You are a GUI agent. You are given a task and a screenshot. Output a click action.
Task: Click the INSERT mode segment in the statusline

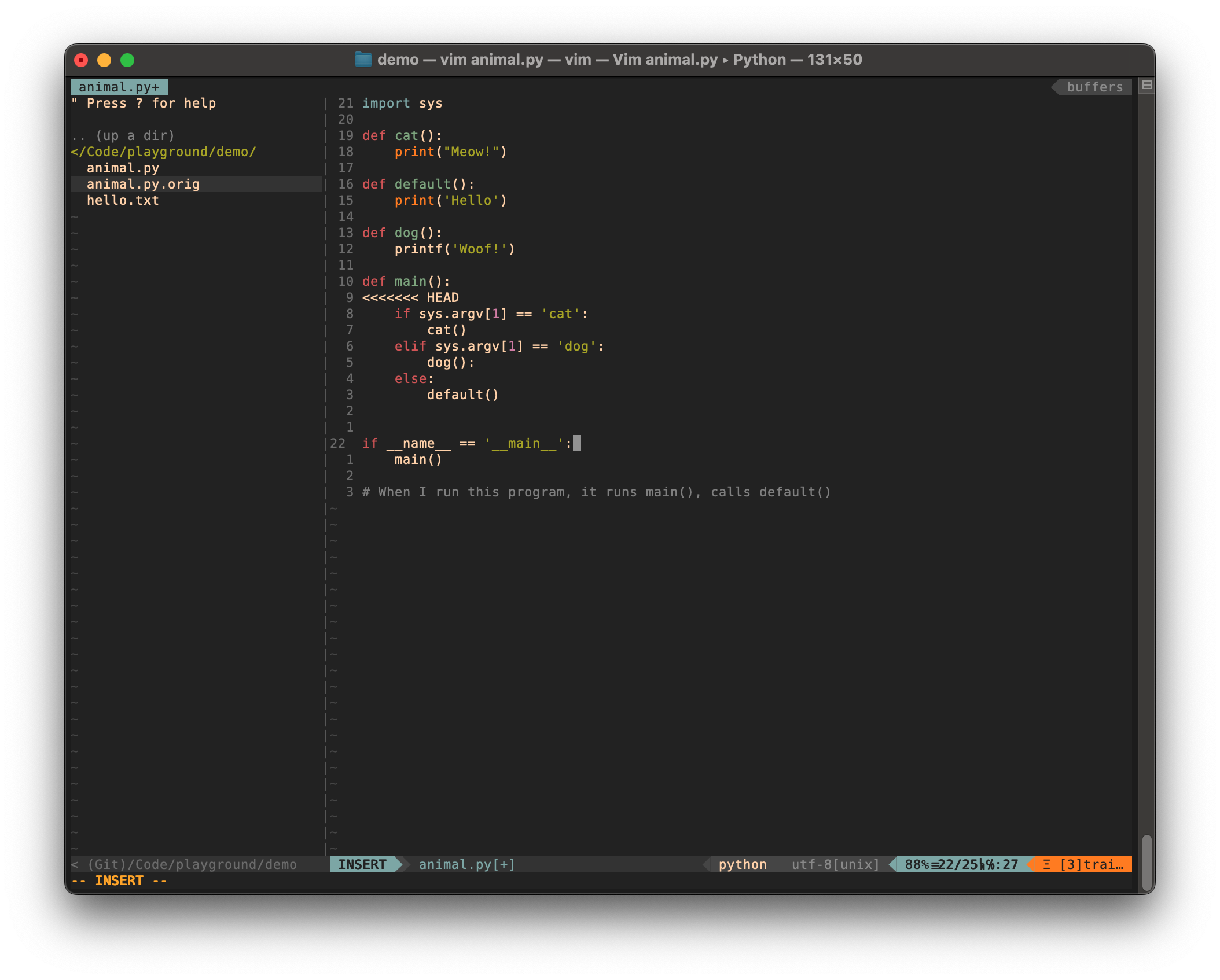pos(363,864)
